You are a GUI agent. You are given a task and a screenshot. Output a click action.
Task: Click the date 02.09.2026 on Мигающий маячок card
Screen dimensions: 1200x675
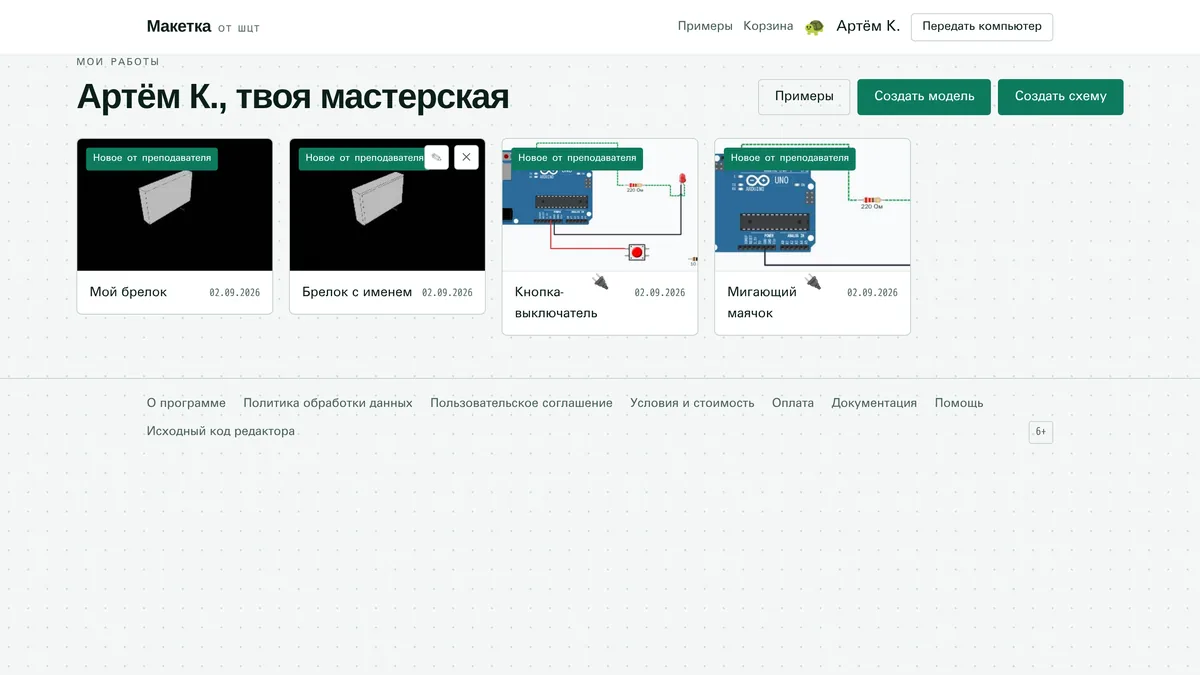click(872, 293)
